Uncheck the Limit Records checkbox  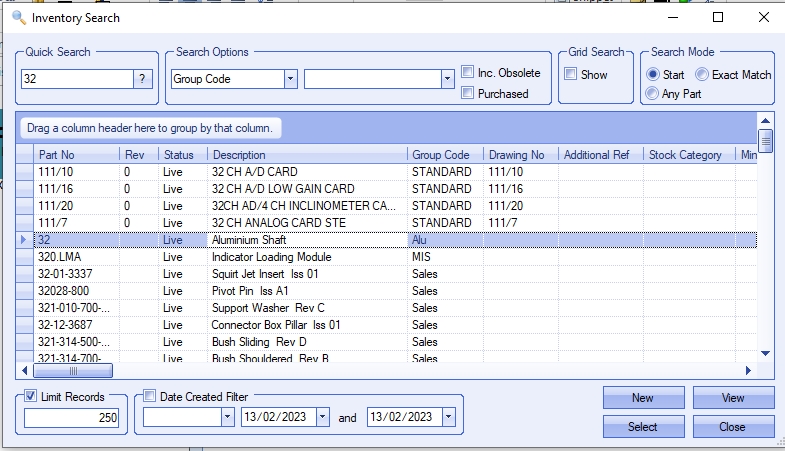(31, 397)
